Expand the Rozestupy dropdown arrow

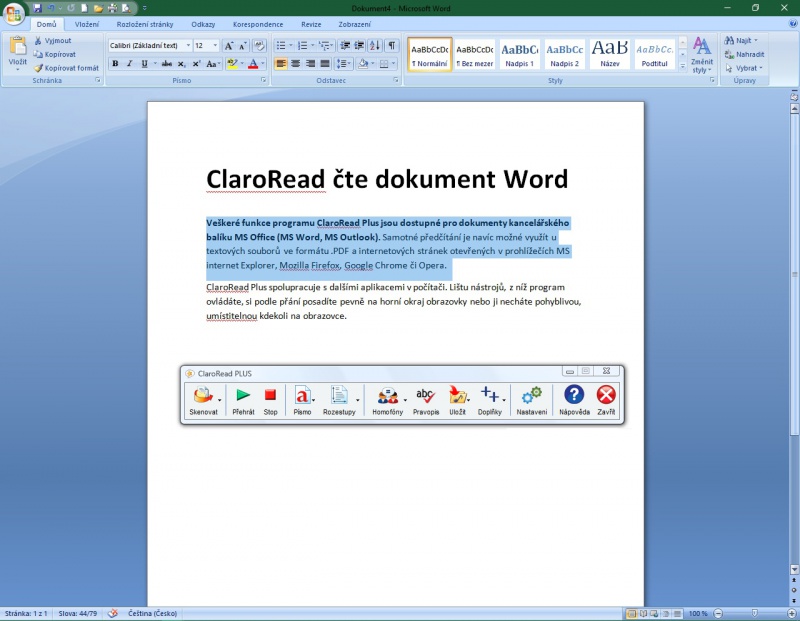click(358, 401)
